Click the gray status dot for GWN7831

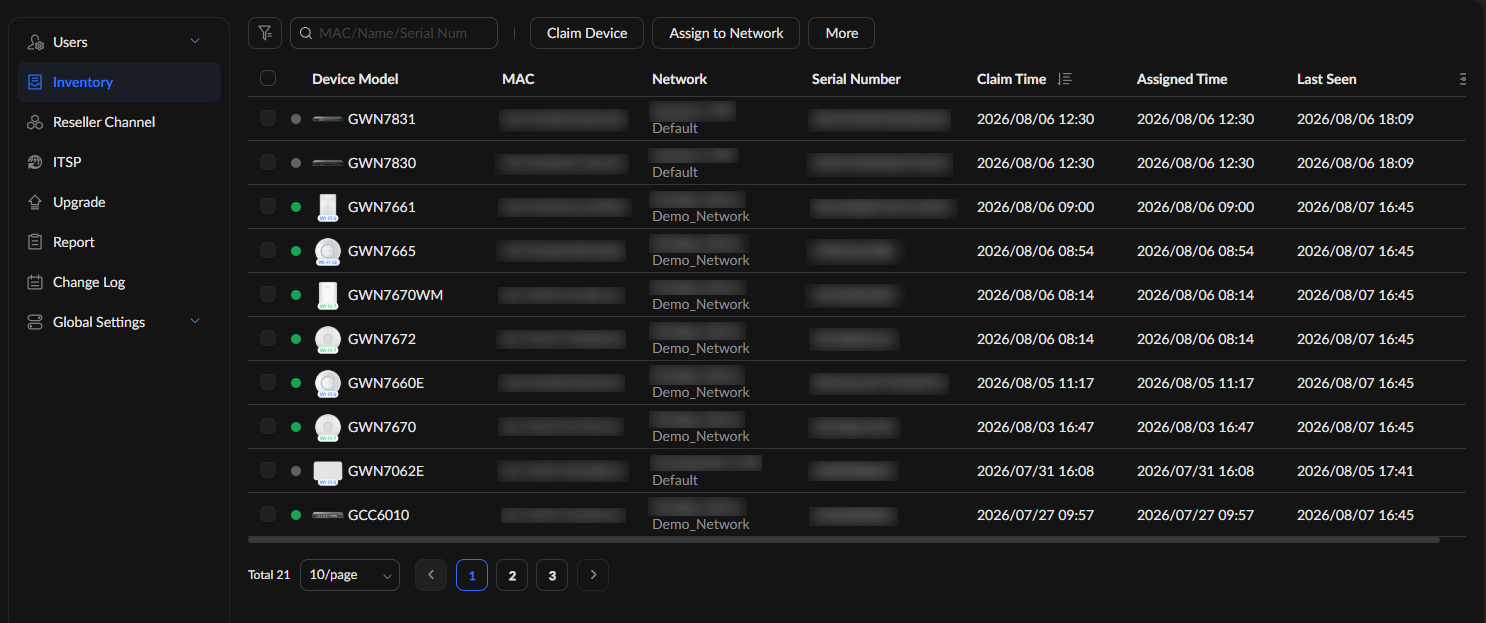[296, 119]
